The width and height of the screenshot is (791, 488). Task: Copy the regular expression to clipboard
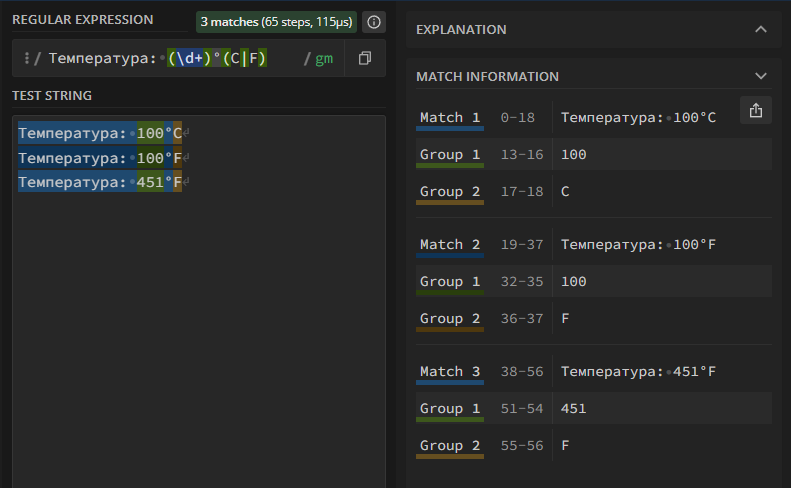coord(365,59)
